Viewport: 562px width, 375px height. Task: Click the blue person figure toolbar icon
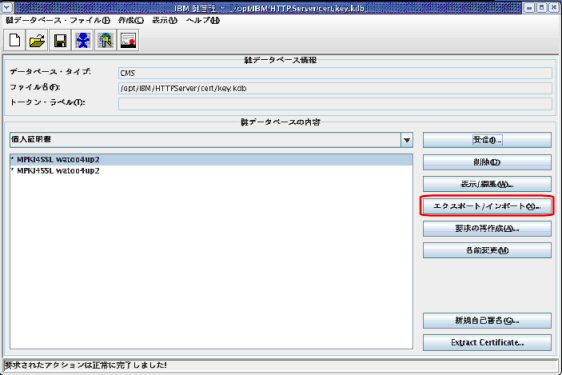point(82,40)
